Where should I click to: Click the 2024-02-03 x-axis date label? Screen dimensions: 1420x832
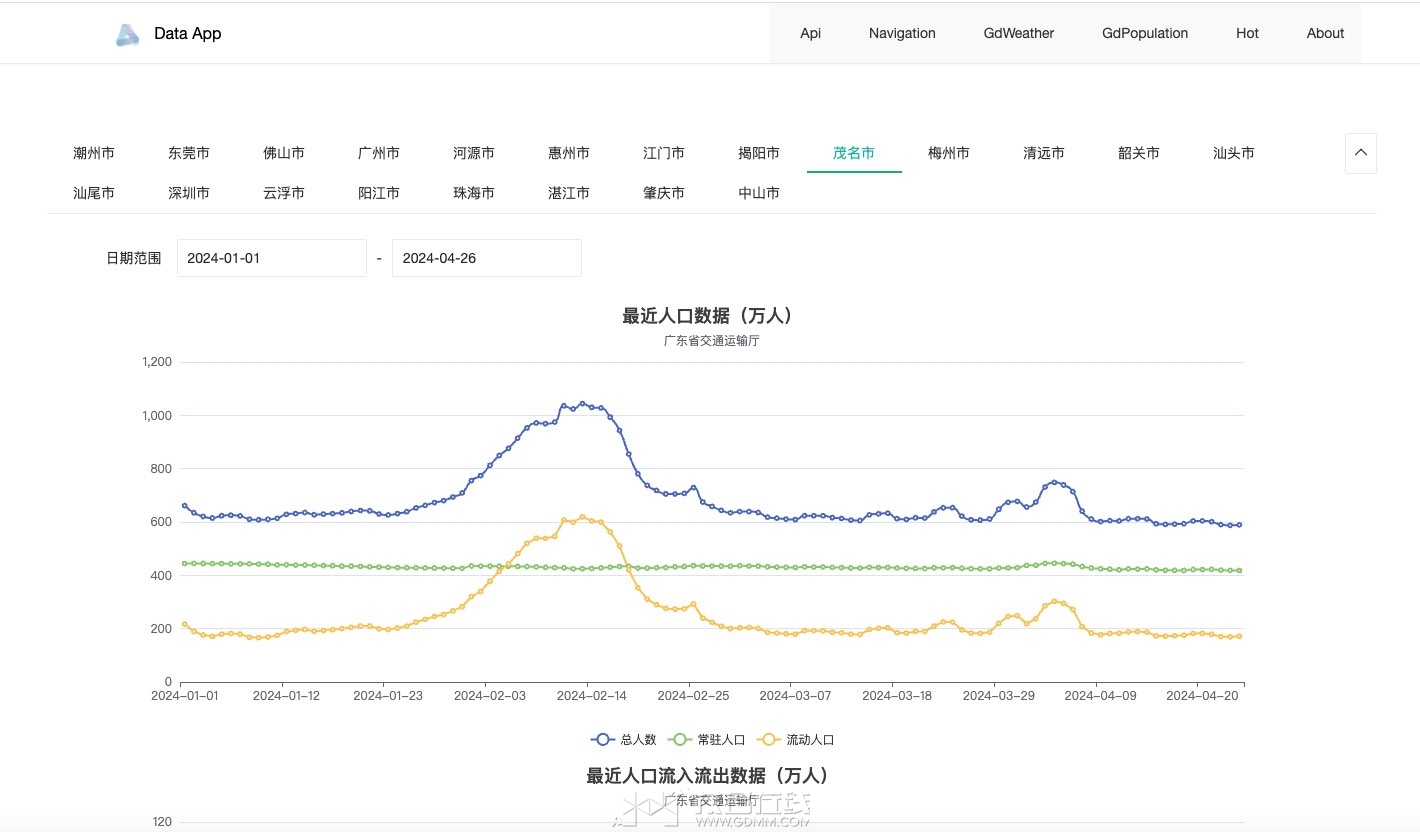click(490, 696)
